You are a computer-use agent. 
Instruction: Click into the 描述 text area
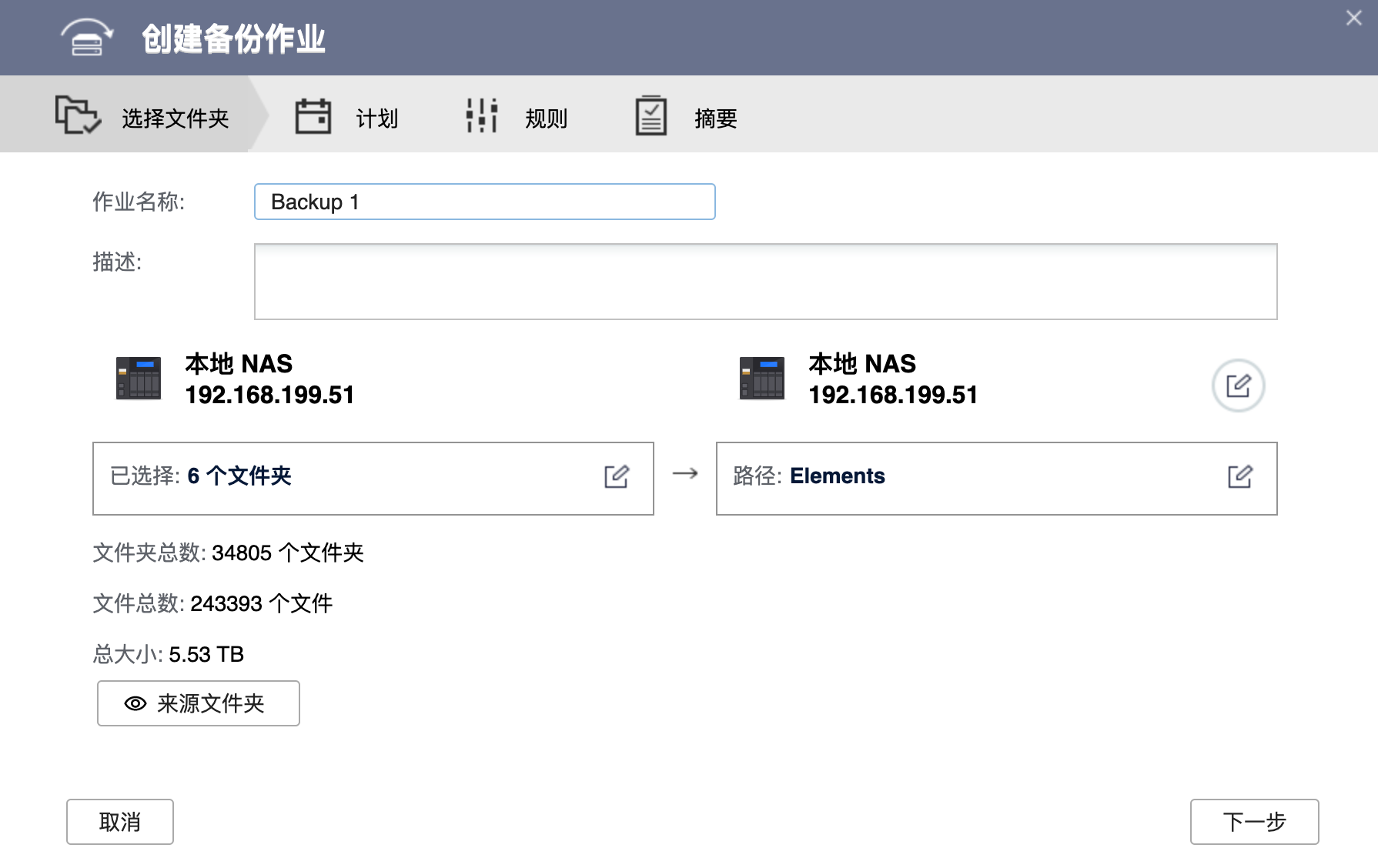[765, 282]
